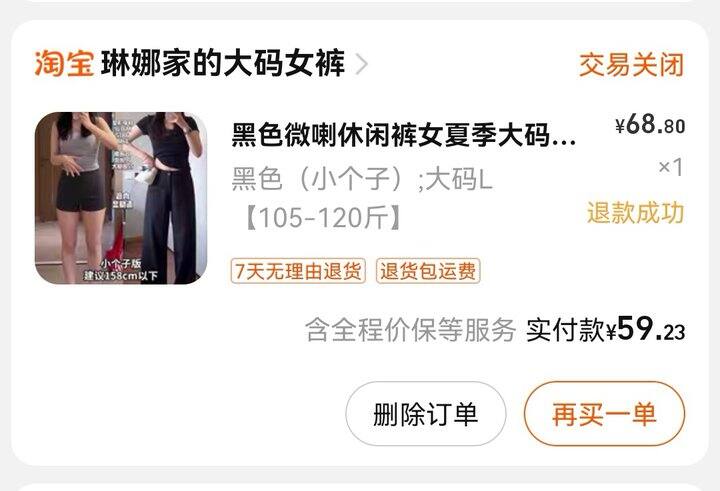This screenshot has height=491, width=720.
Task: Tap the 黑色（小个子）;大码L specification text
Action: [362, 178]
